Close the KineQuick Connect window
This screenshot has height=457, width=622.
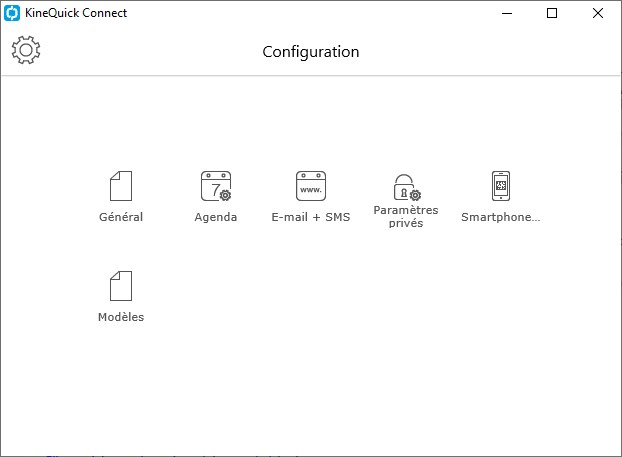[x=598, y=13]
